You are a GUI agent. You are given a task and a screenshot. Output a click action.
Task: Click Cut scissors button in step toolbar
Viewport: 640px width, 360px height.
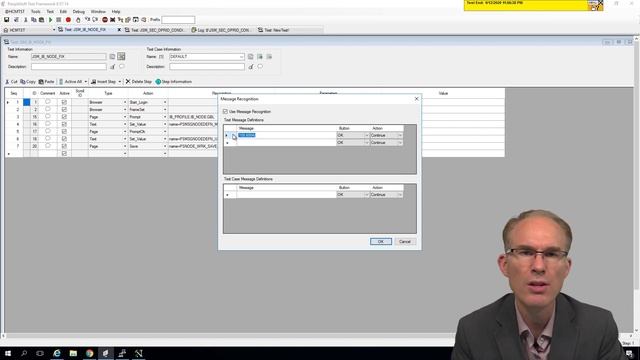[11, 82]
